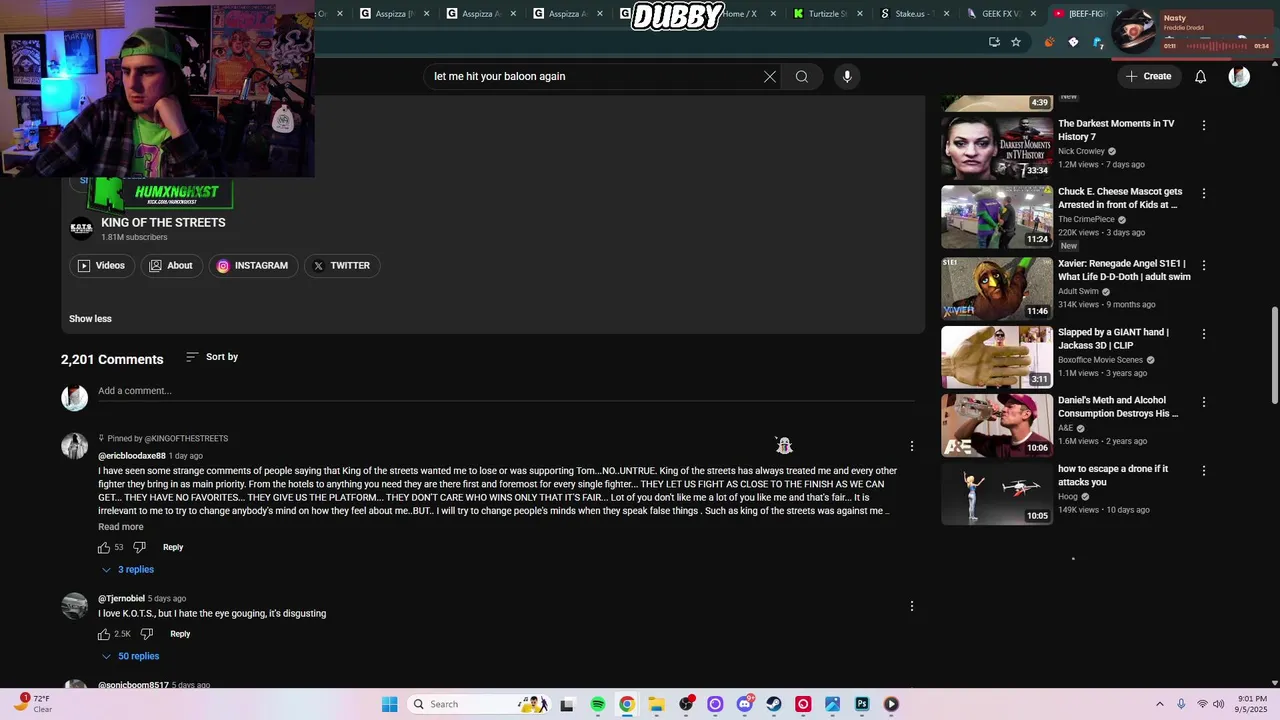1280x720 pixels.
Task: Open File Explorer from the taskbar
Action: (x=656, y=704)
